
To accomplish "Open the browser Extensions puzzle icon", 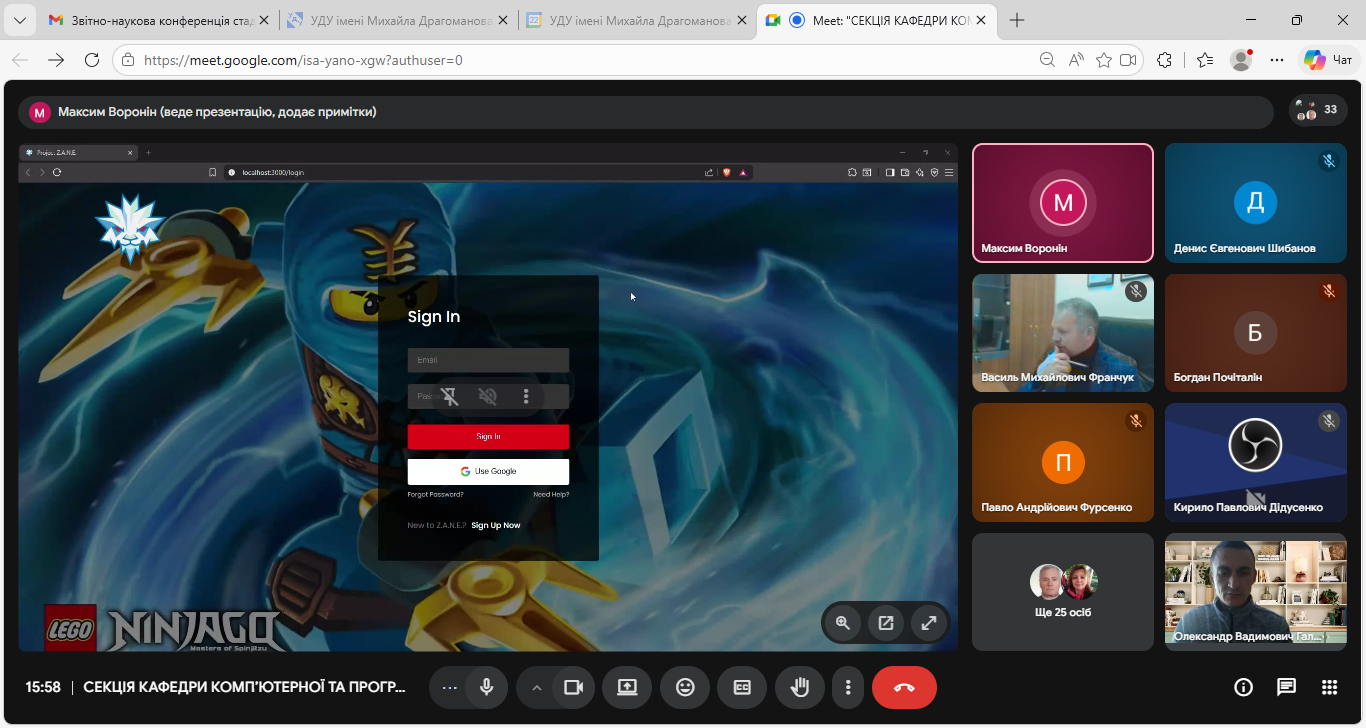I will (x=1164, y=60).
